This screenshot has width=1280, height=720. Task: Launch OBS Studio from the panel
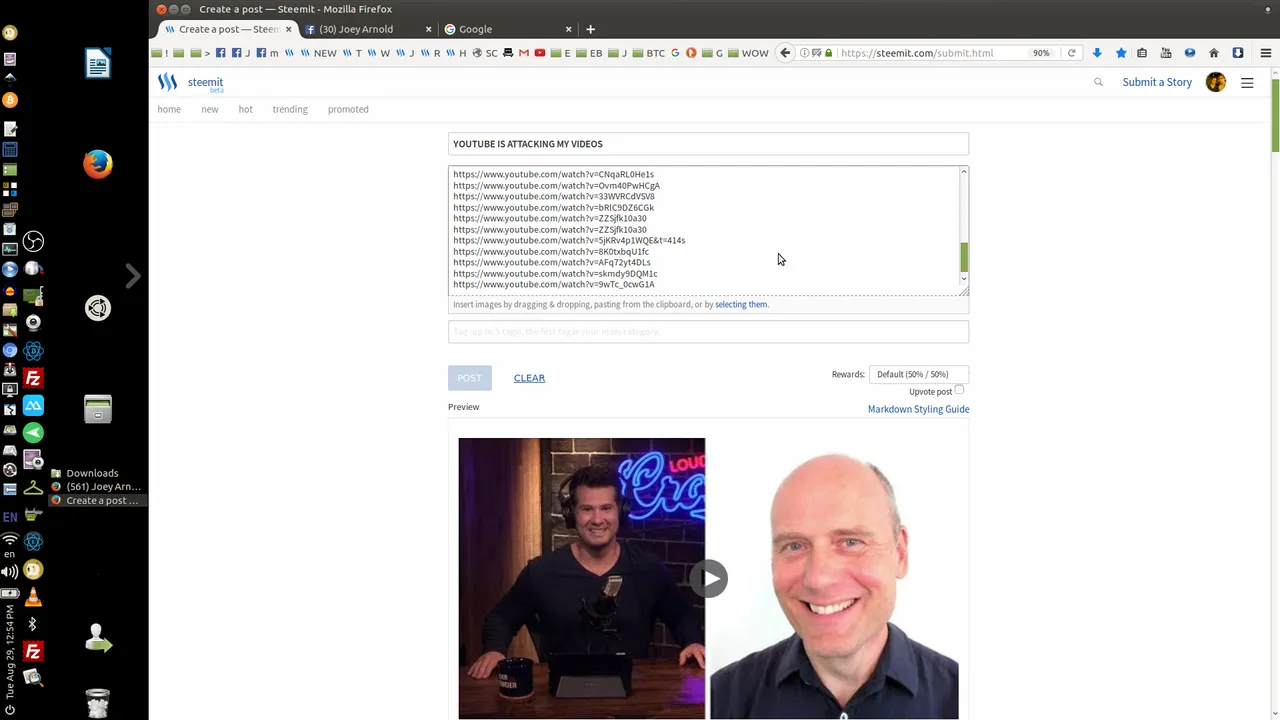(33, 241)
